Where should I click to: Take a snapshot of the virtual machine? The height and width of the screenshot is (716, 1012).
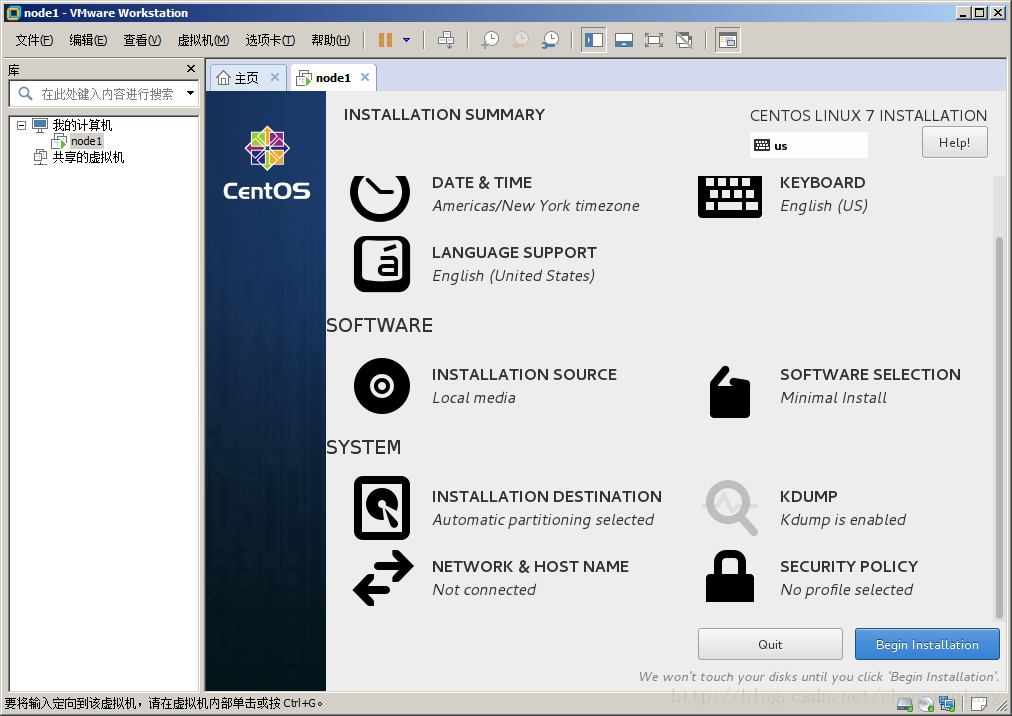pyautogui.click(x=490, y=40)
